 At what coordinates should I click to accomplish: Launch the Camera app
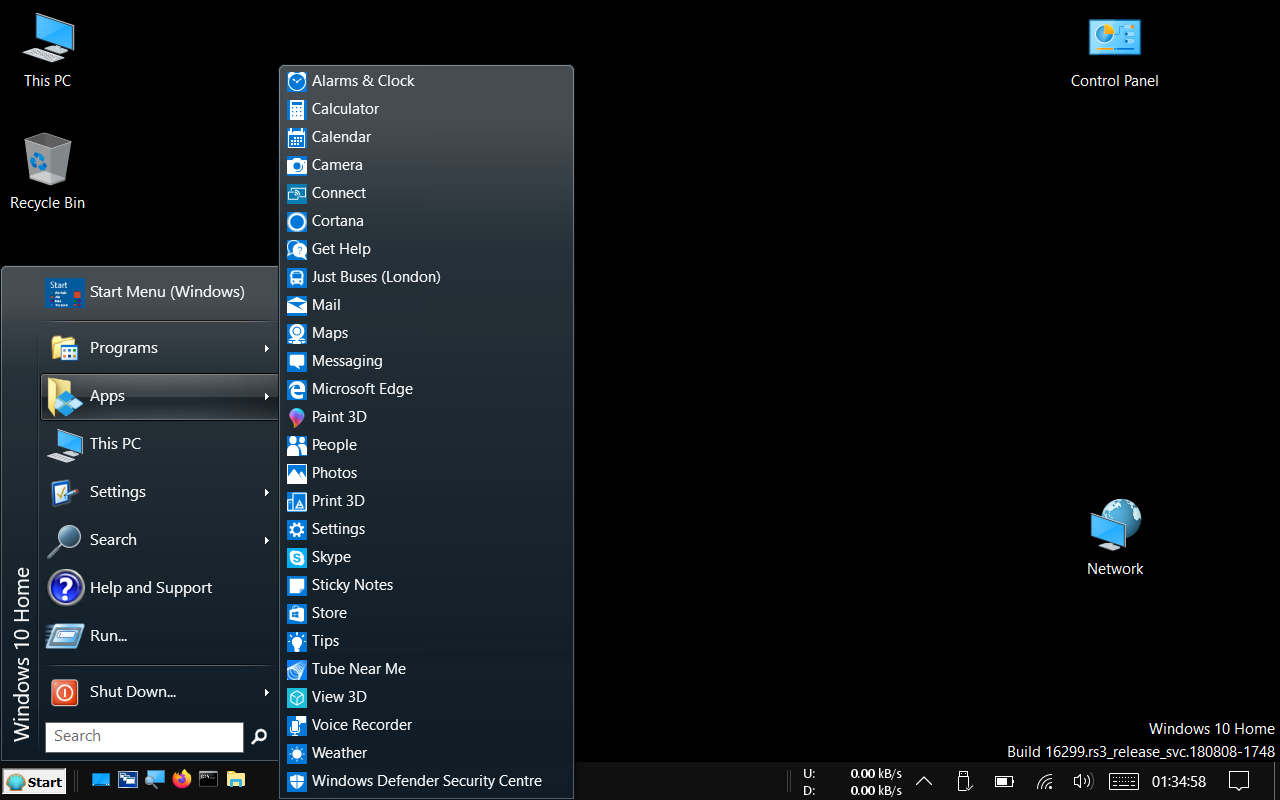426,165
